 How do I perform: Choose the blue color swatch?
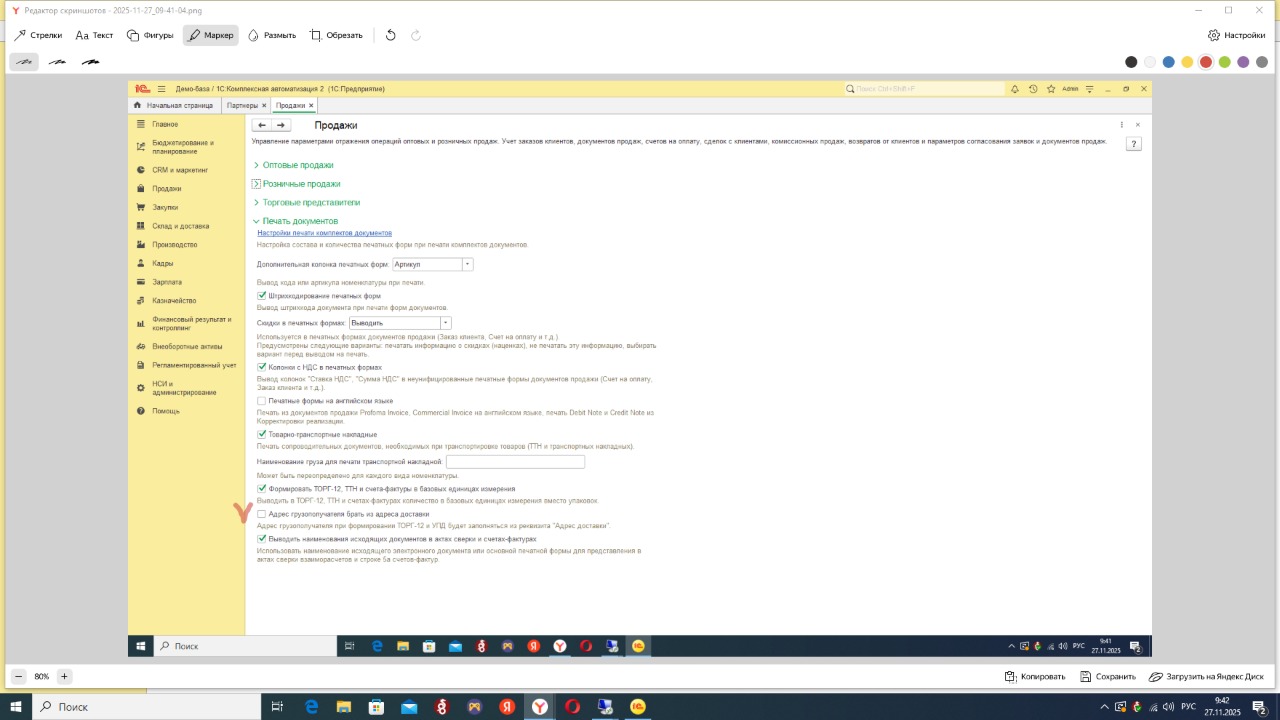tap(1168, 62)
